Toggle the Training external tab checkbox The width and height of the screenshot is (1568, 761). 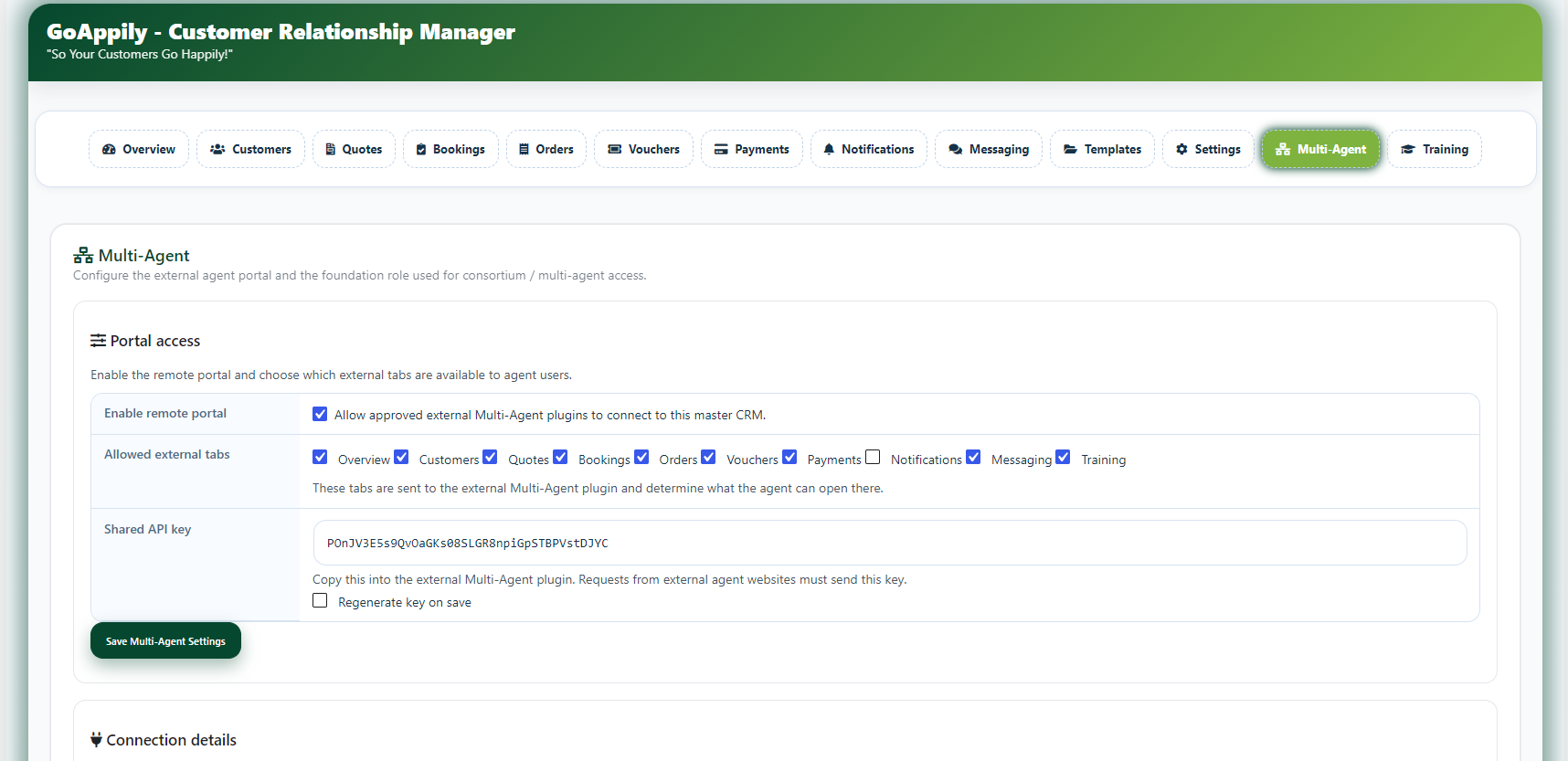pos(1063,457)
